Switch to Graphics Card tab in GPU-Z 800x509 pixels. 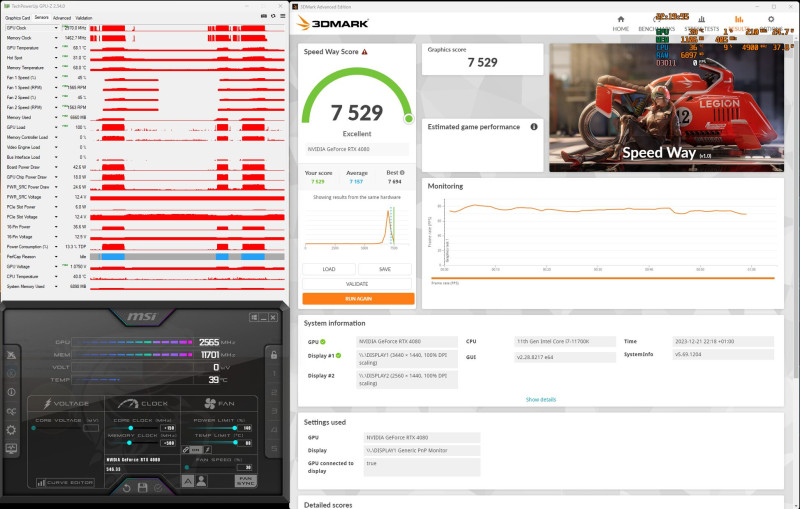[17, 18]
